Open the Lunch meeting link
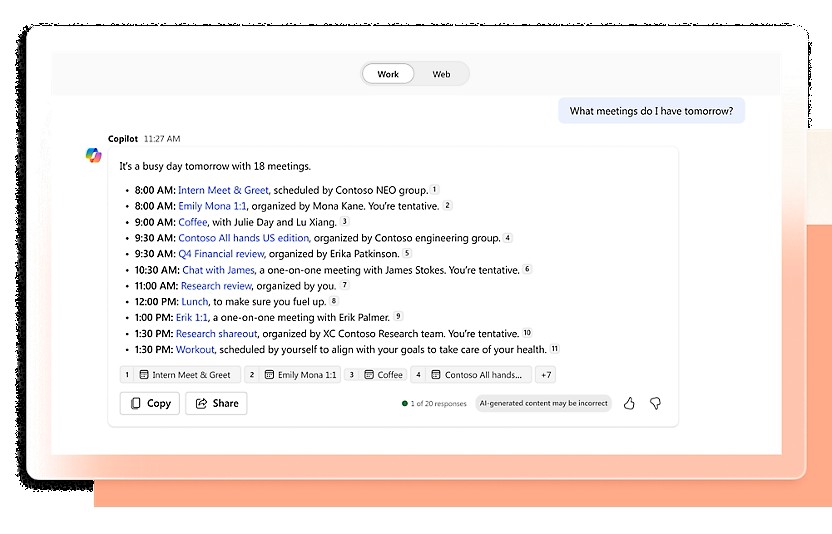This screenshot has width=832, height=534. [195, 302]
